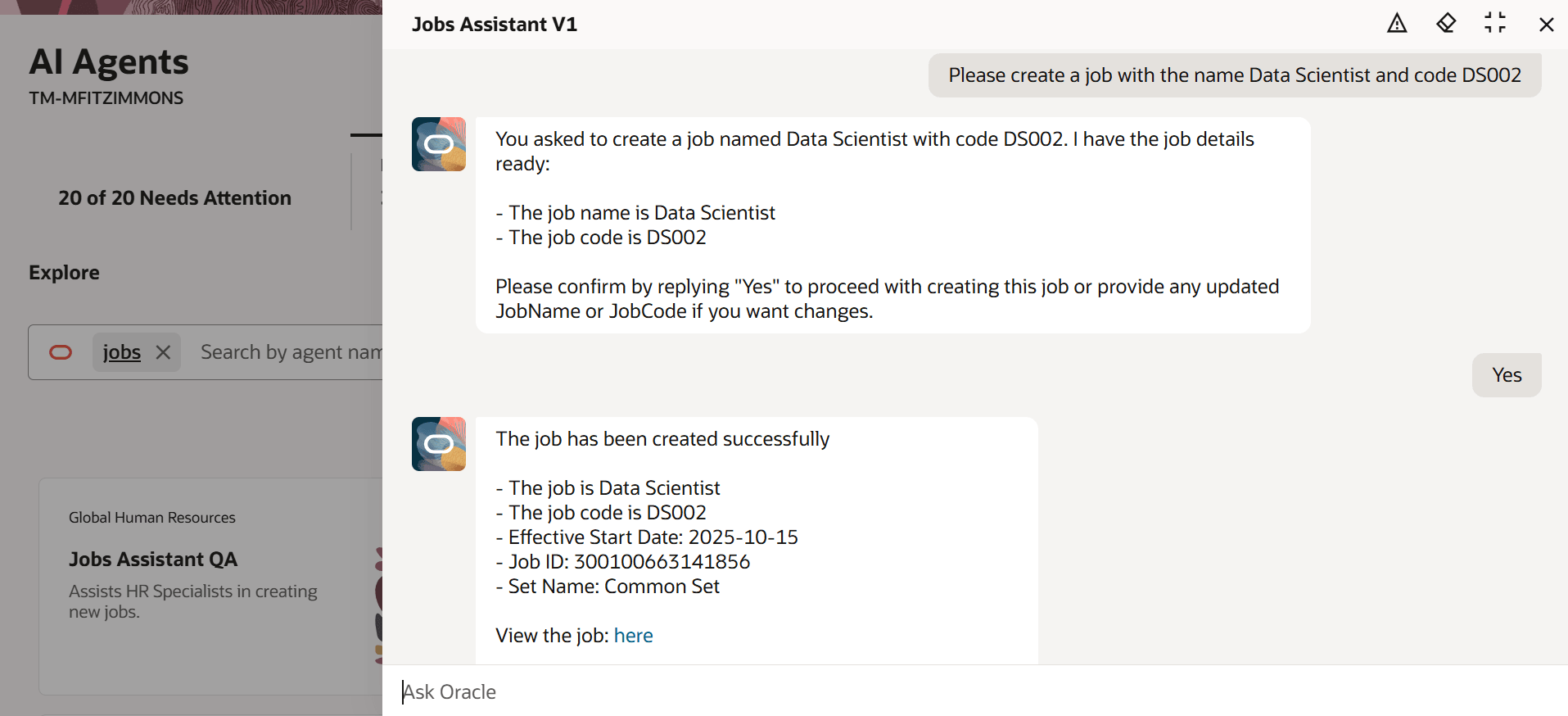Click the Explore section heading
Screen dimensions: 1568x716
pos(64,272)
